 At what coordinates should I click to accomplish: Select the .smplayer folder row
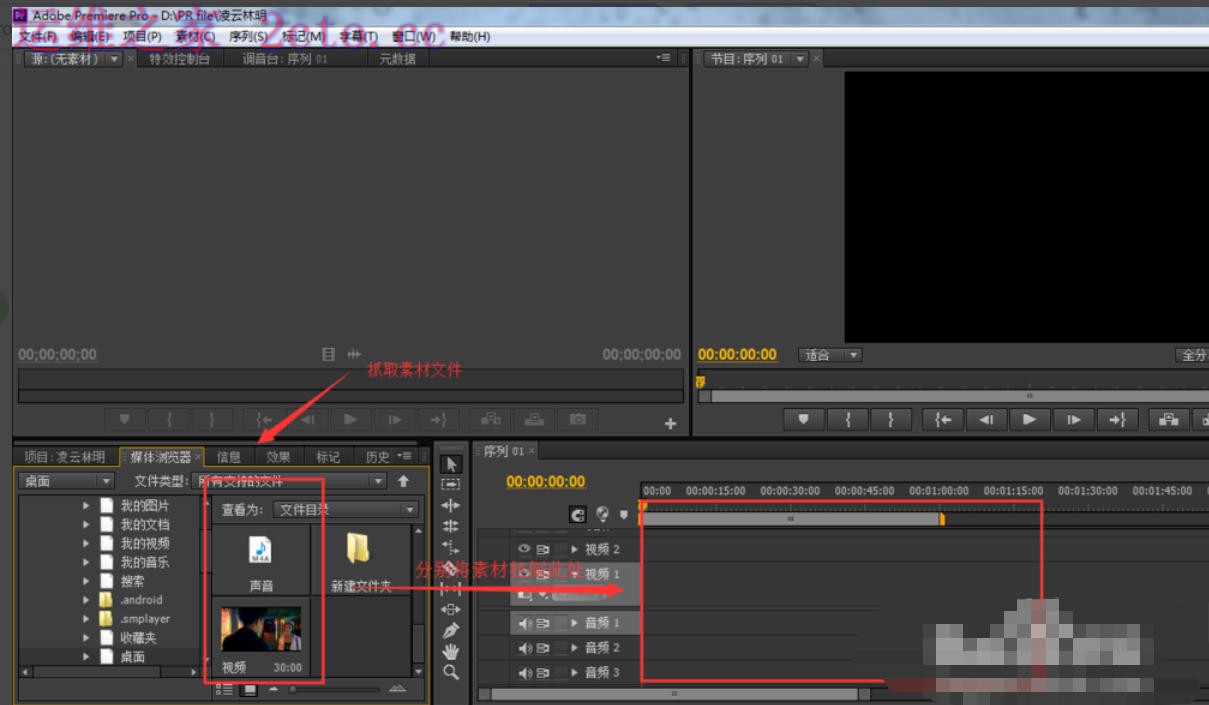tap(145, 619)
